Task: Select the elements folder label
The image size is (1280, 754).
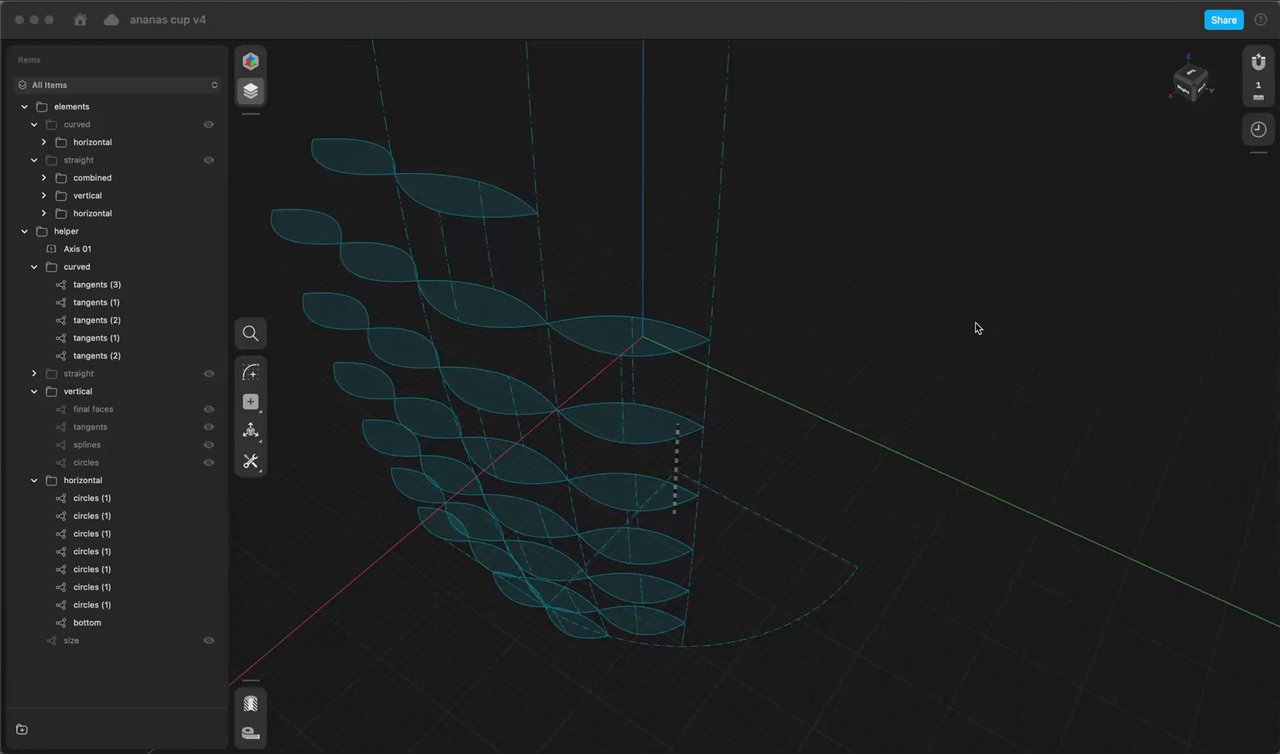Action: 72,107
